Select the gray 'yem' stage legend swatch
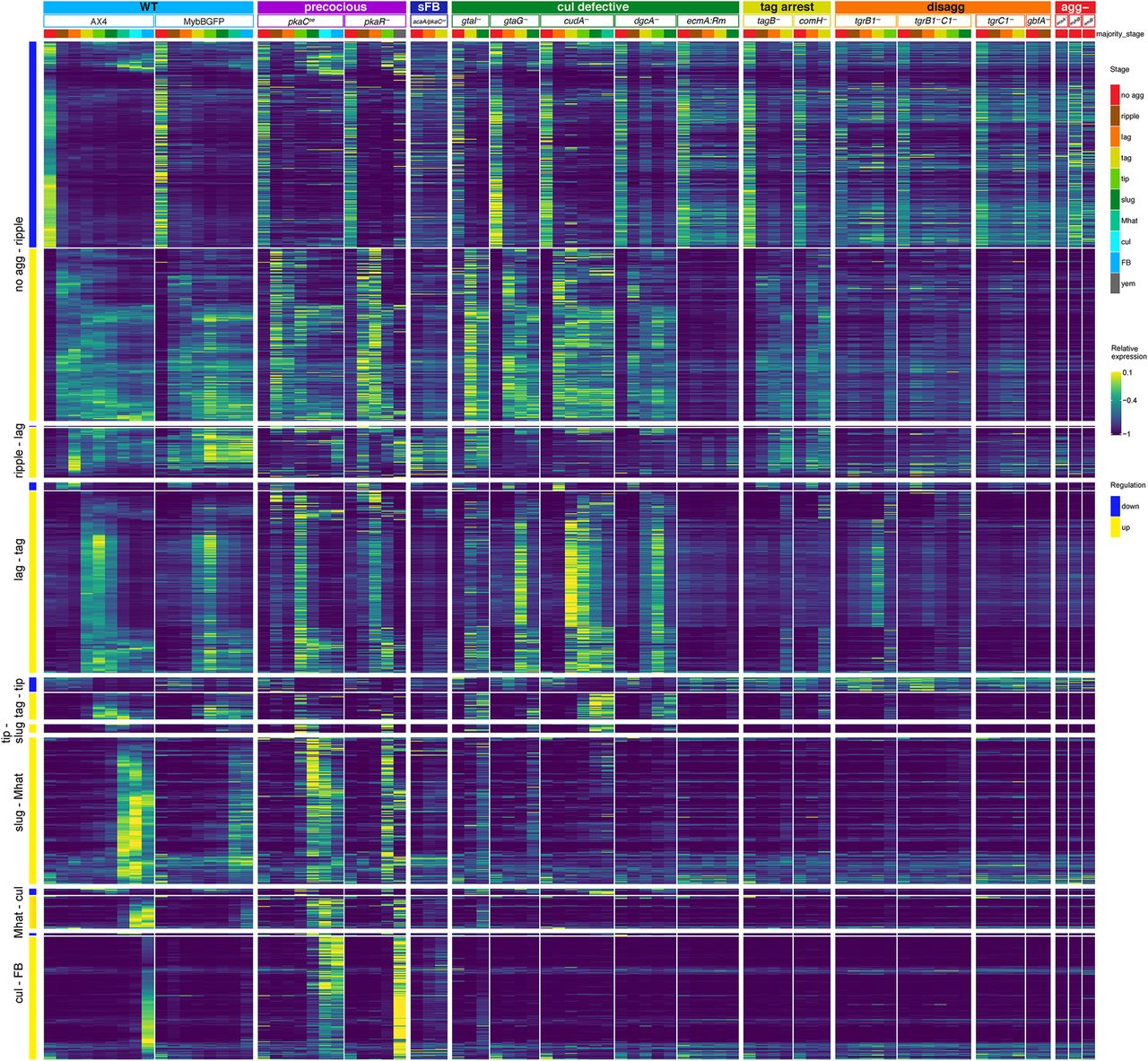1148x1061 pixels. (x=1115, y=283)
